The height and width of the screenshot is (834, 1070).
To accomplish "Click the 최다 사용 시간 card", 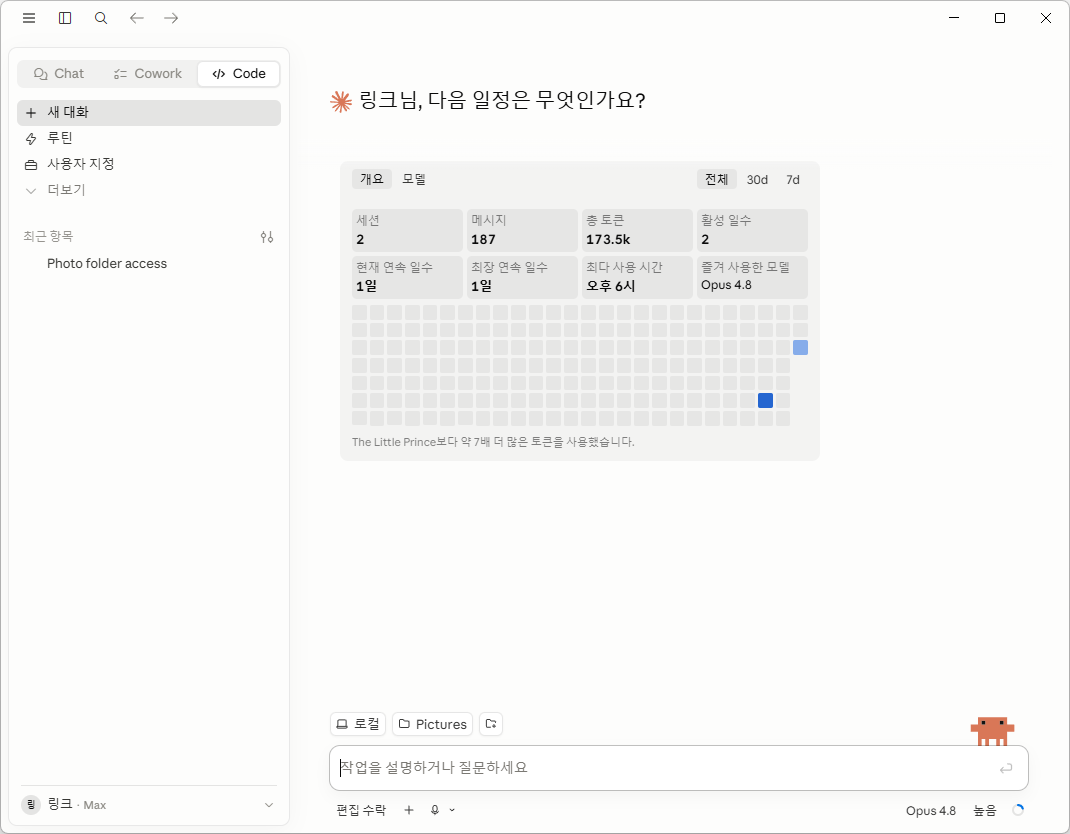I will point(637,277).
